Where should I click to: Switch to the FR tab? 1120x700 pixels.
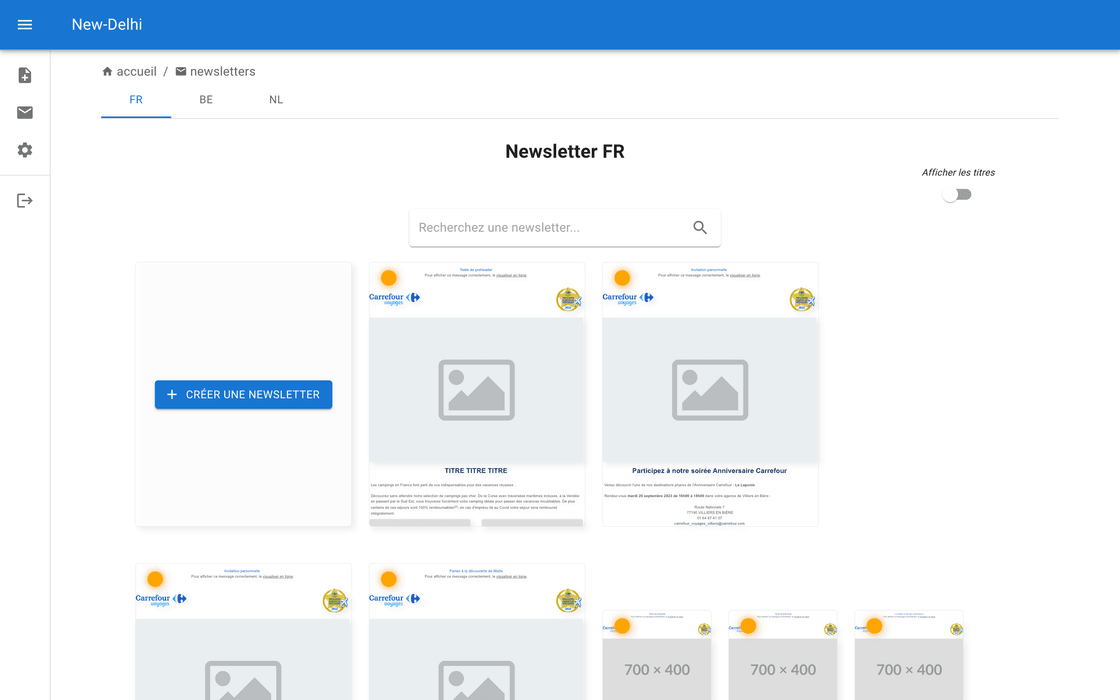(x=136, y=100)
